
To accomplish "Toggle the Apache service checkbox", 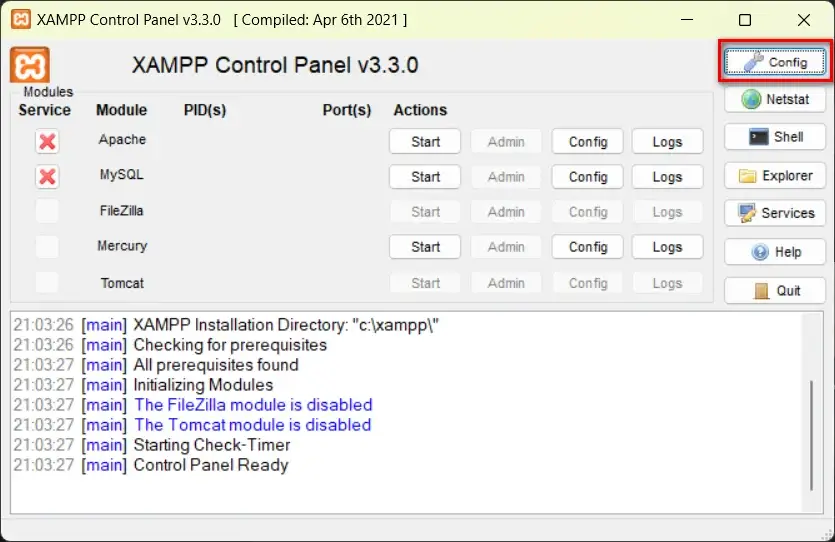I will click(x=47, y=141).
